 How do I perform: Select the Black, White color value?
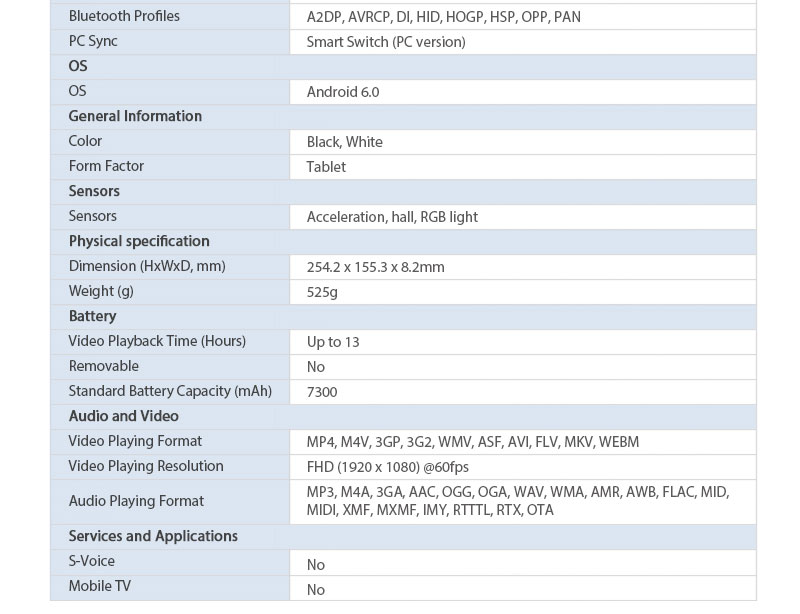coord(345,142)
